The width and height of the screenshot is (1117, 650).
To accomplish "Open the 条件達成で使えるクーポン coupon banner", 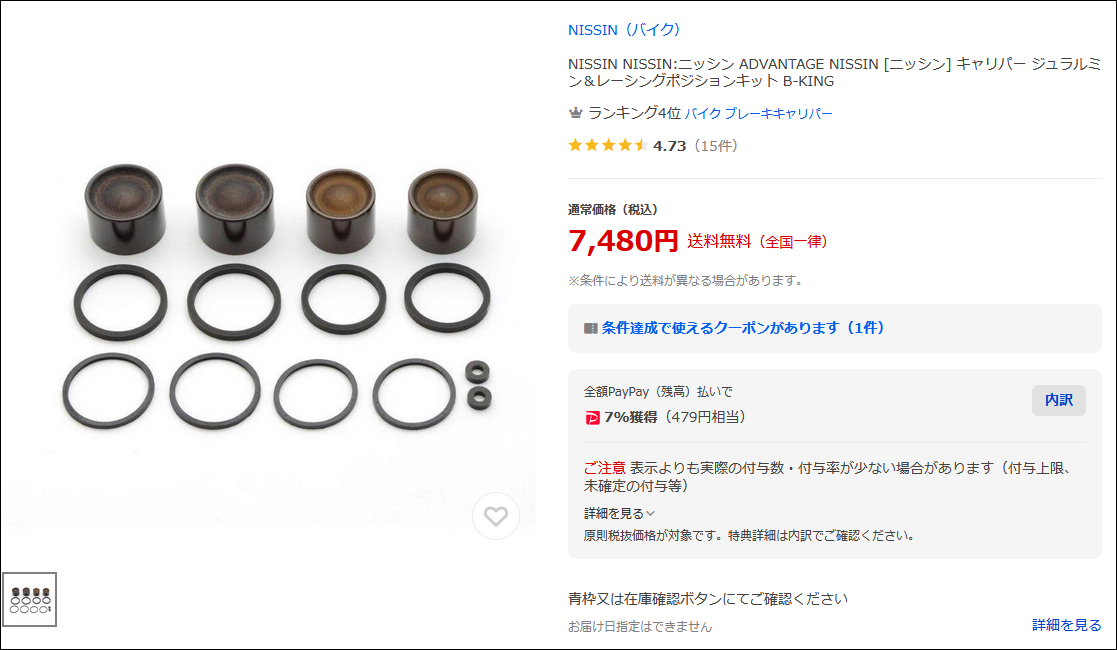I will 834,328.
